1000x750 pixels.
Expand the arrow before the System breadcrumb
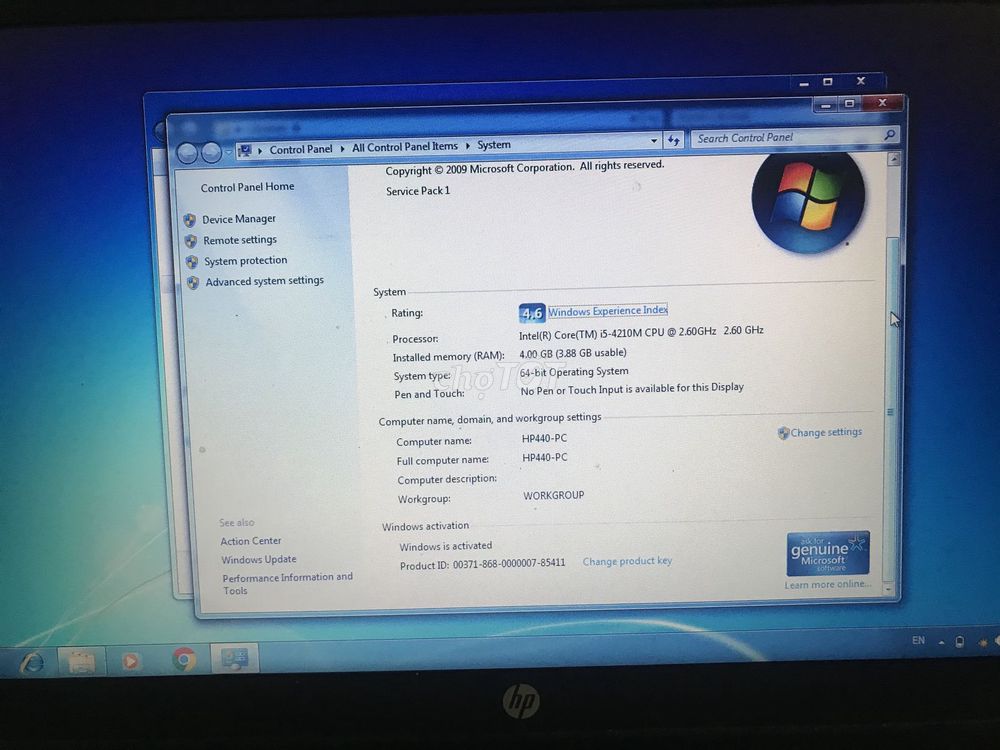pyautogui.click(x=467, y=146)
